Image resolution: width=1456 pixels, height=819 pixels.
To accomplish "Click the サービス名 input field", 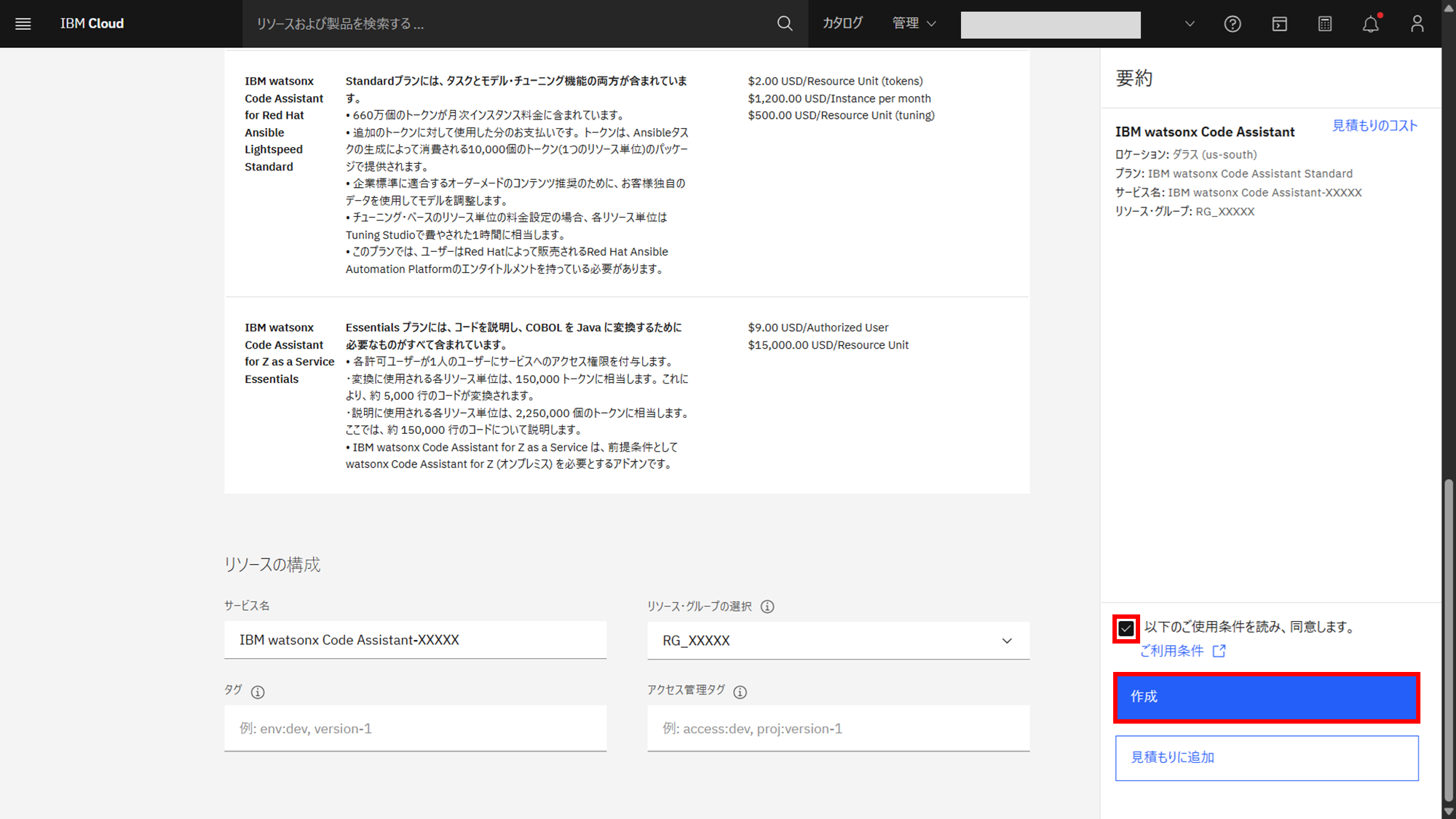I will (x=415, y=640).
